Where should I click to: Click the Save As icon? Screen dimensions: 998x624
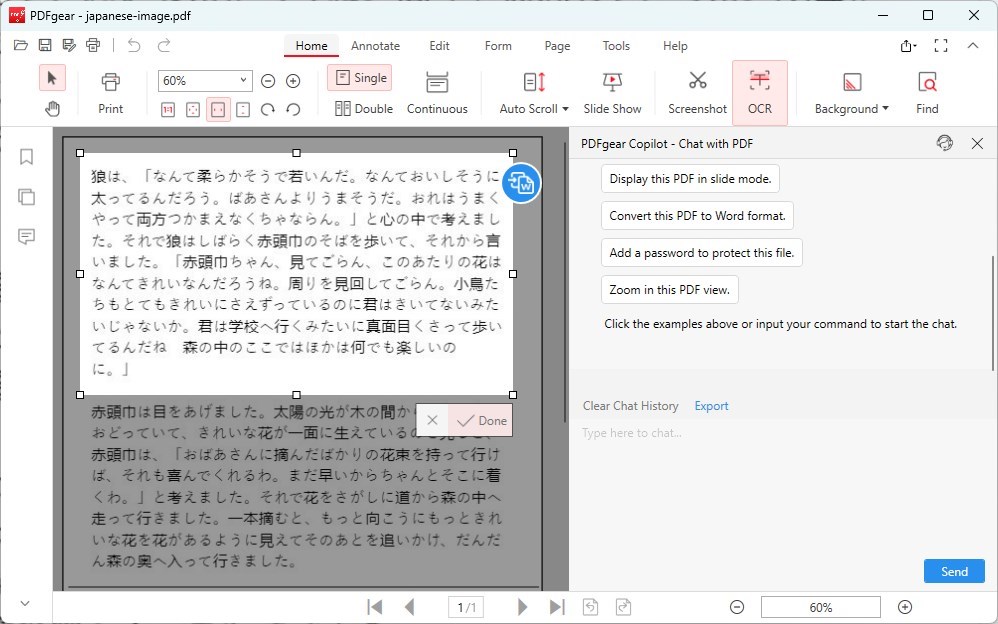69,45
